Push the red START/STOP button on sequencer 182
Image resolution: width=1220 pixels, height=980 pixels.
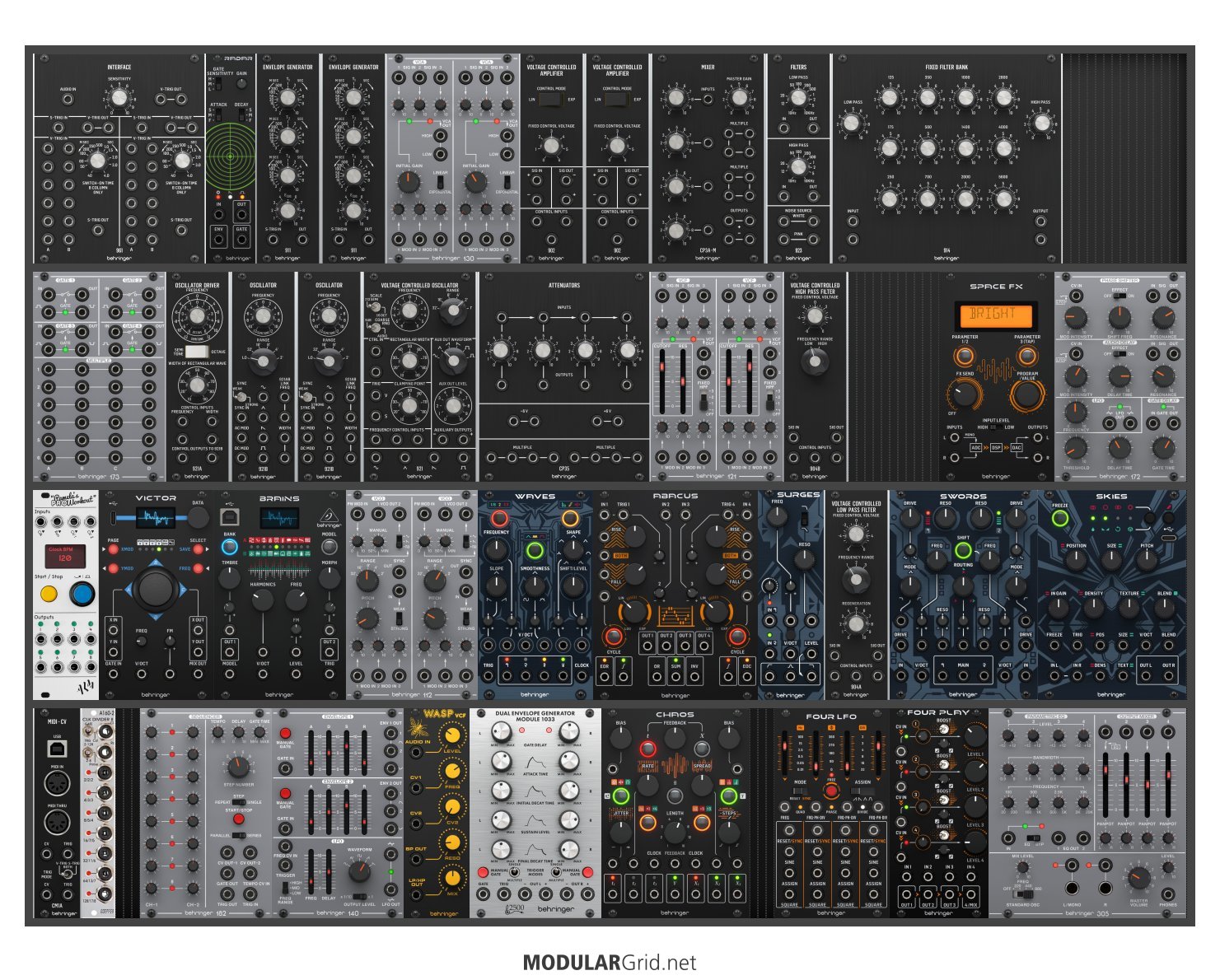pyautogui.click(x=239, y=820)
